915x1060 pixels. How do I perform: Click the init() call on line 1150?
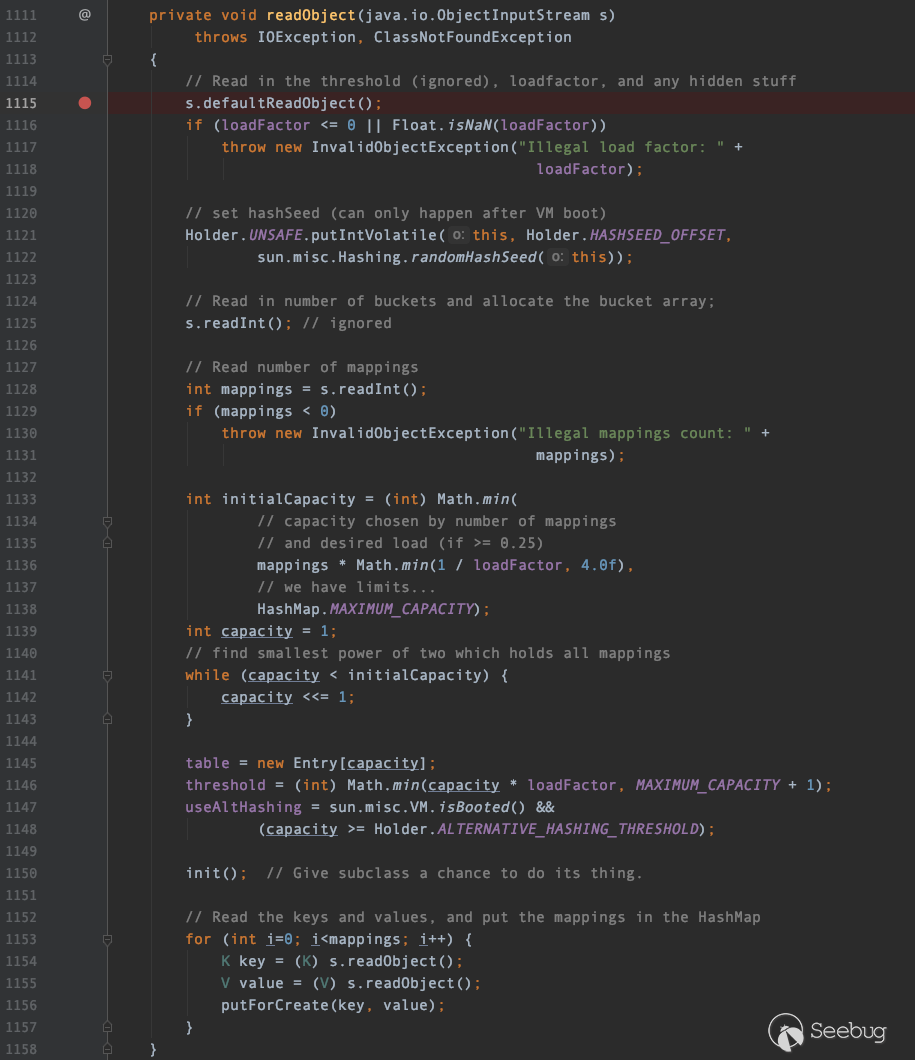point(212,873)
